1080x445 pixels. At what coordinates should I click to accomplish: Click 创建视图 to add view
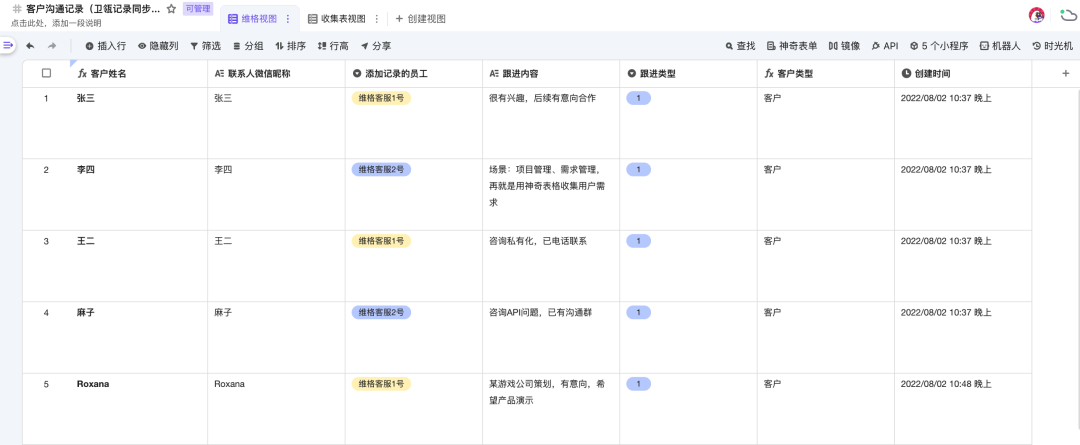coord(420,19)
